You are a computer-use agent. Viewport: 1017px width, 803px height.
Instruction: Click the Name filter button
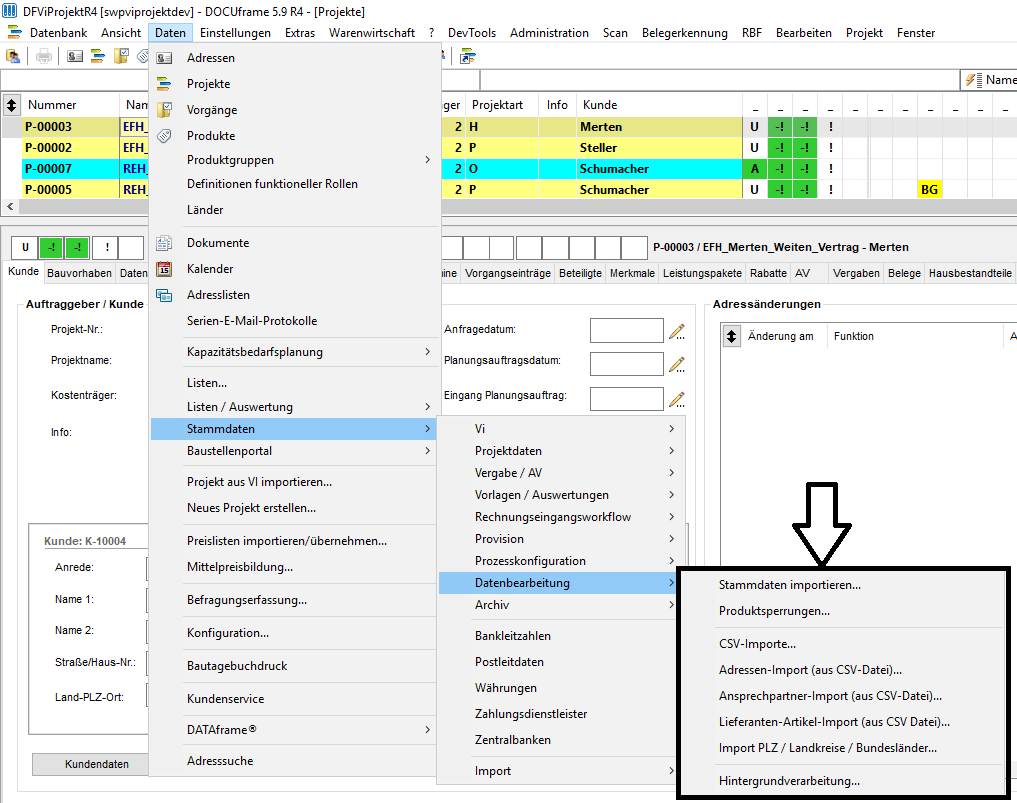990,80
